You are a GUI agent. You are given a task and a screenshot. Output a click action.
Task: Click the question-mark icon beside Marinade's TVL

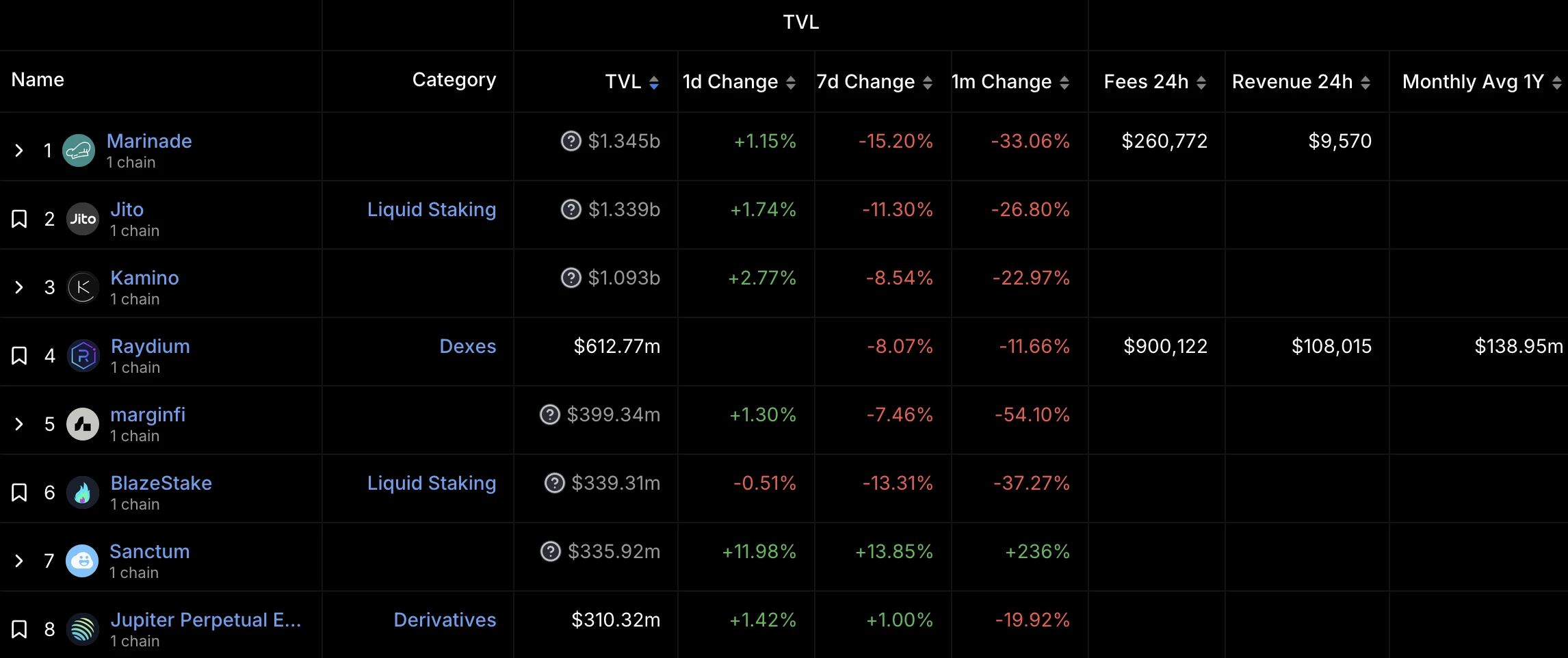571,141
